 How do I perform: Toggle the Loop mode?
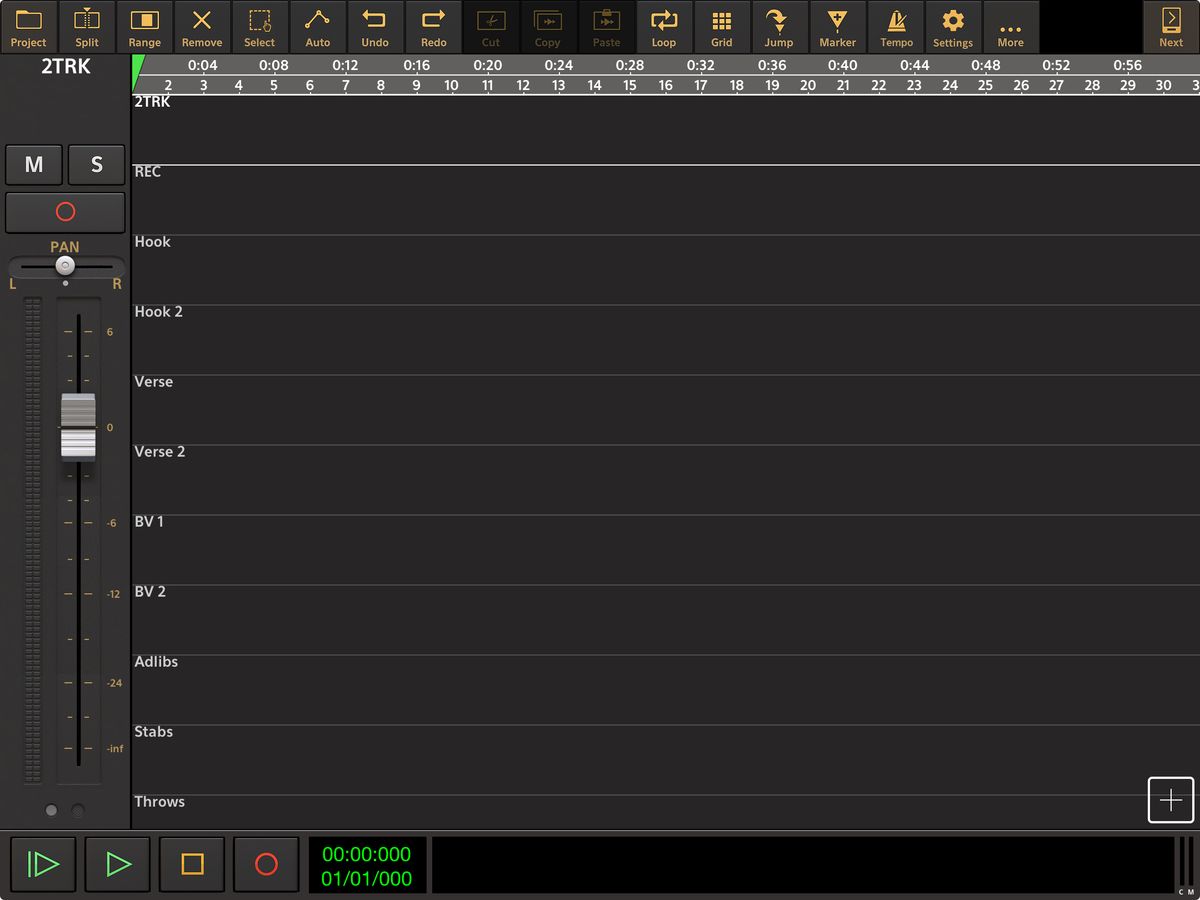pyautogui.click(x=664, y=27)
